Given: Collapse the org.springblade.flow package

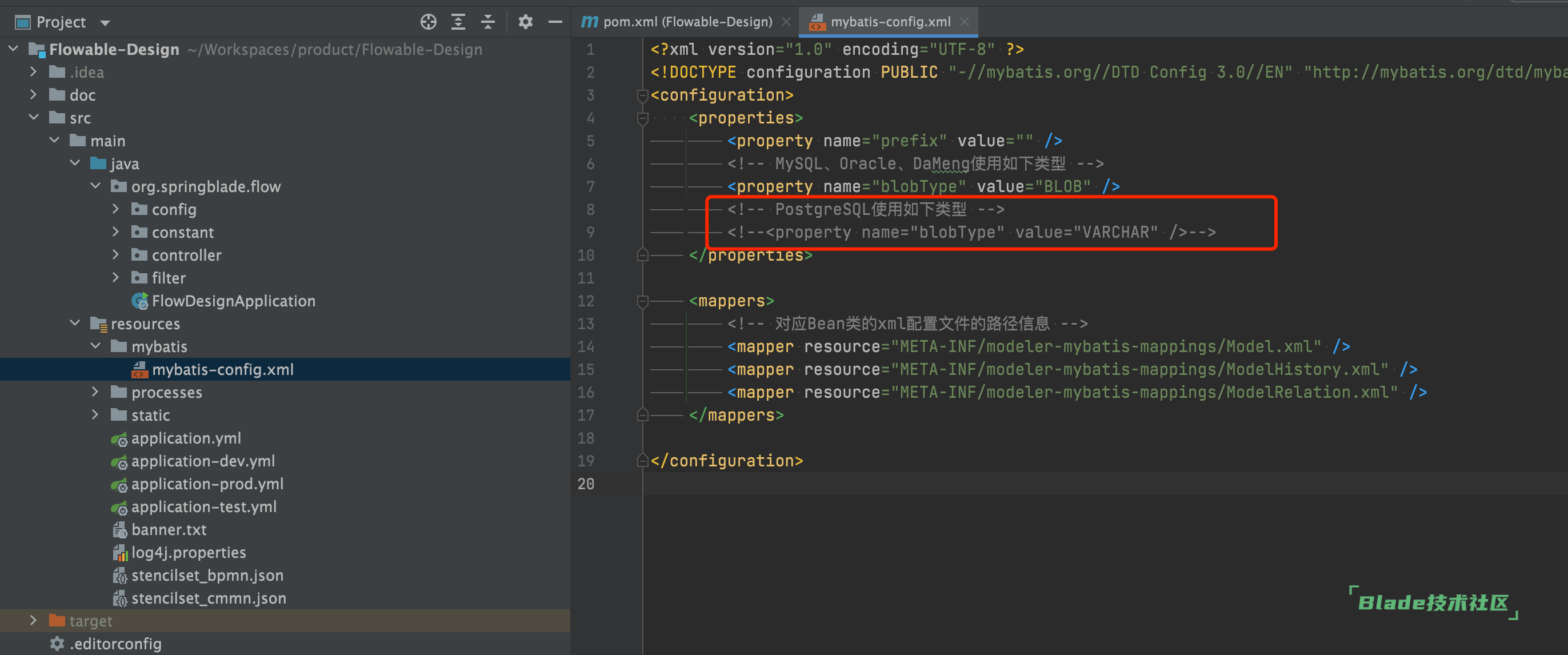Looking at the screenshot, I should coord(95,186).
